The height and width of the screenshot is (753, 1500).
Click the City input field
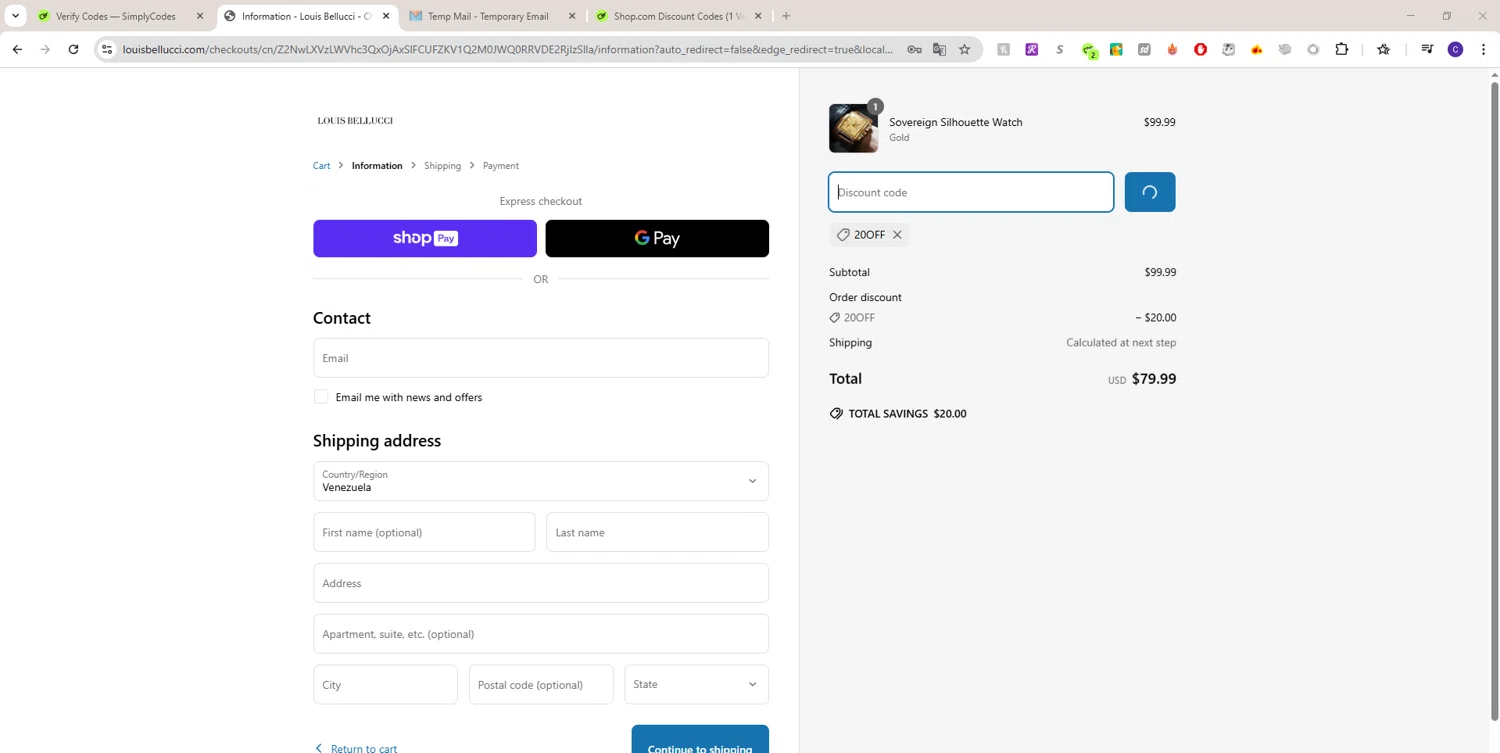click(385, 685)
